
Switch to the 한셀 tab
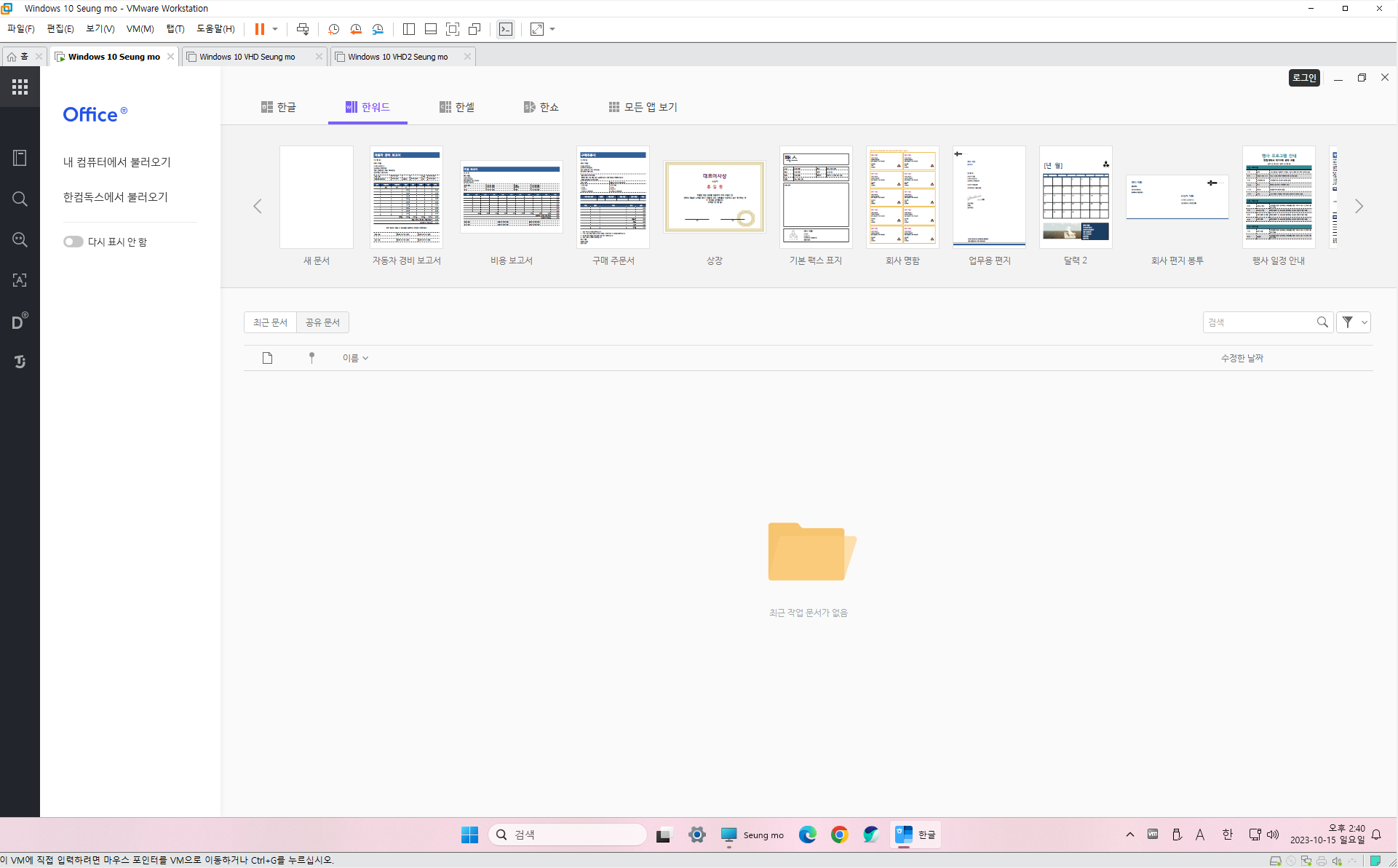pyautogui.click(x=457, y=107)
